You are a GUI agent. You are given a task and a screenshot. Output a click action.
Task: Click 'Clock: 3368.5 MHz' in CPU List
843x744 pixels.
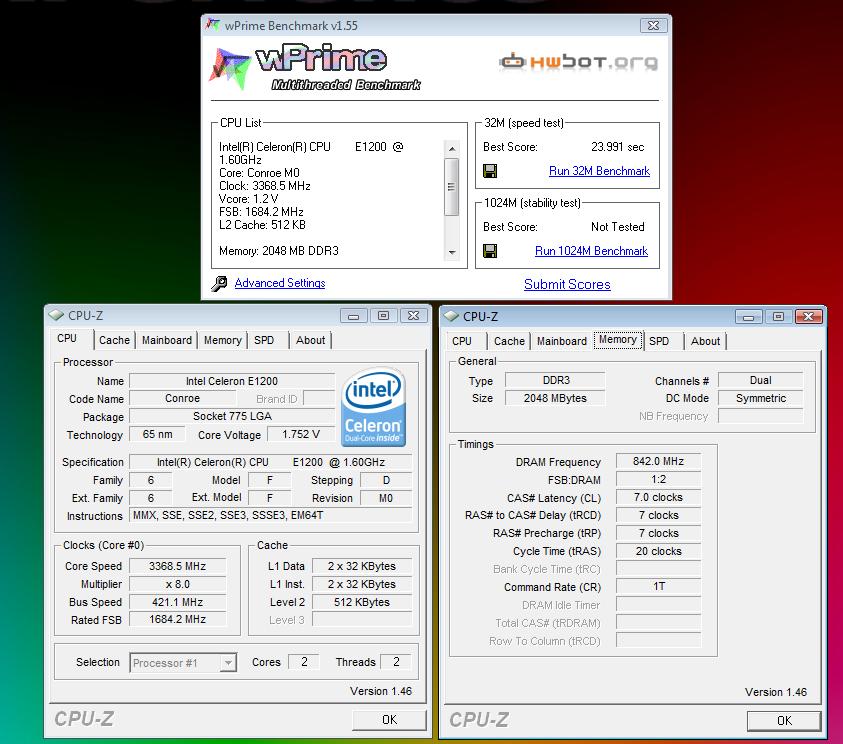265,186
